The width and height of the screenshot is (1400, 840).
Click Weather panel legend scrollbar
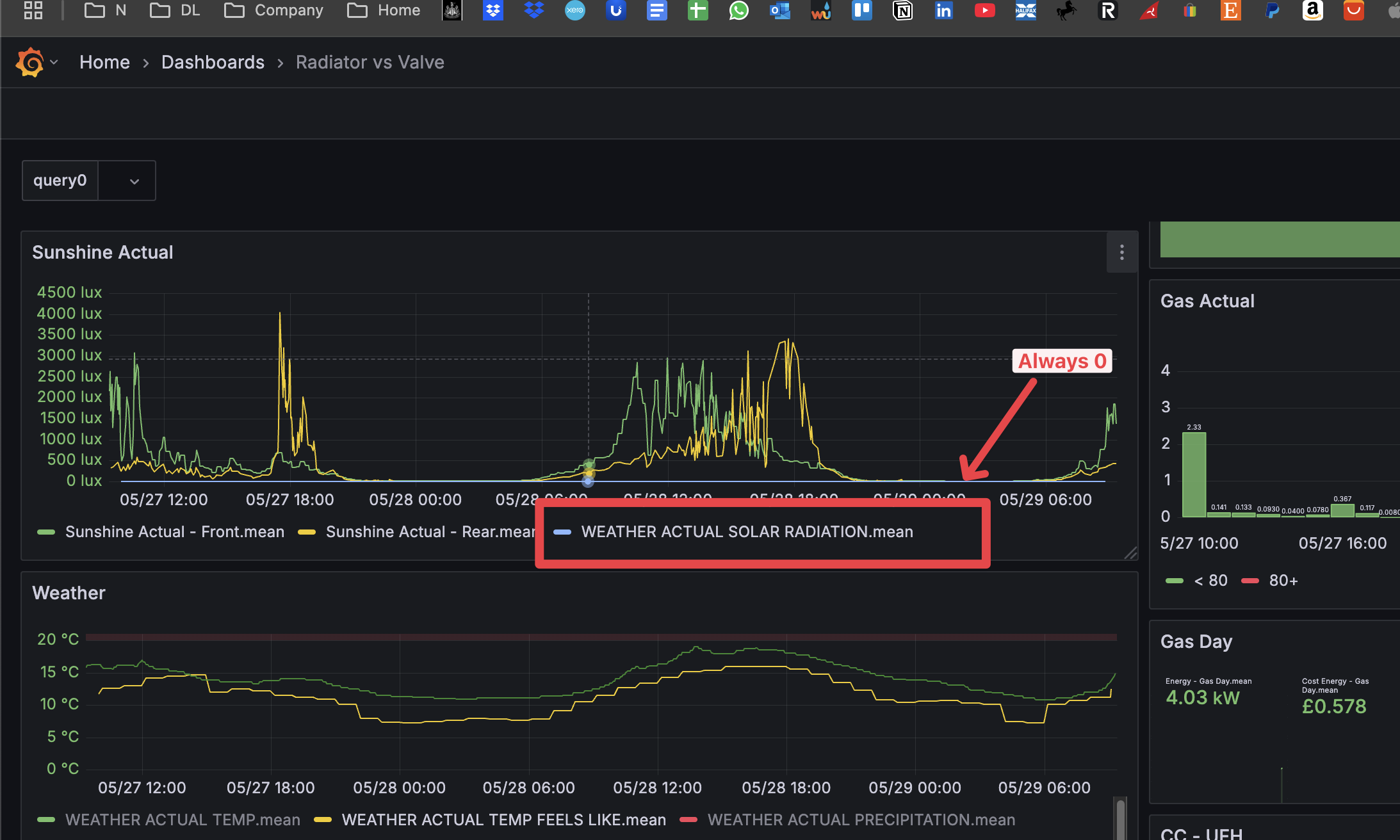[x=1120, y=818]
